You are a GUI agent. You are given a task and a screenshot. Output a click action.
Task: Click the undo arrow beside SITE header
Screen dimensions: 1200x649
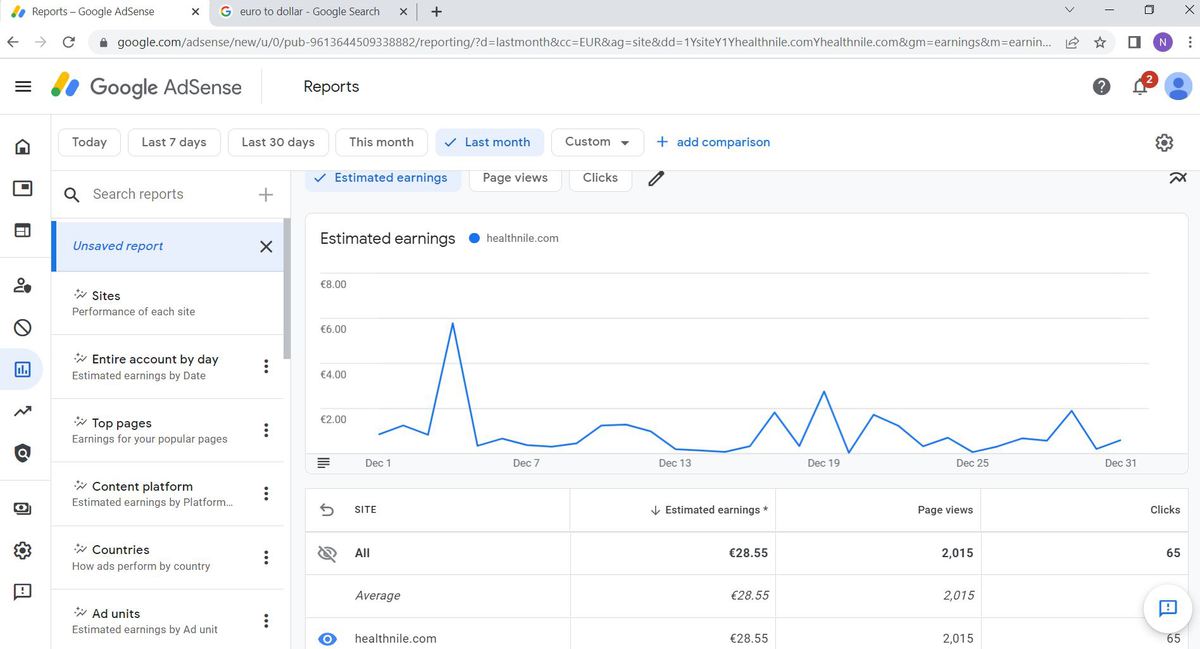click(x=327, y=510)
